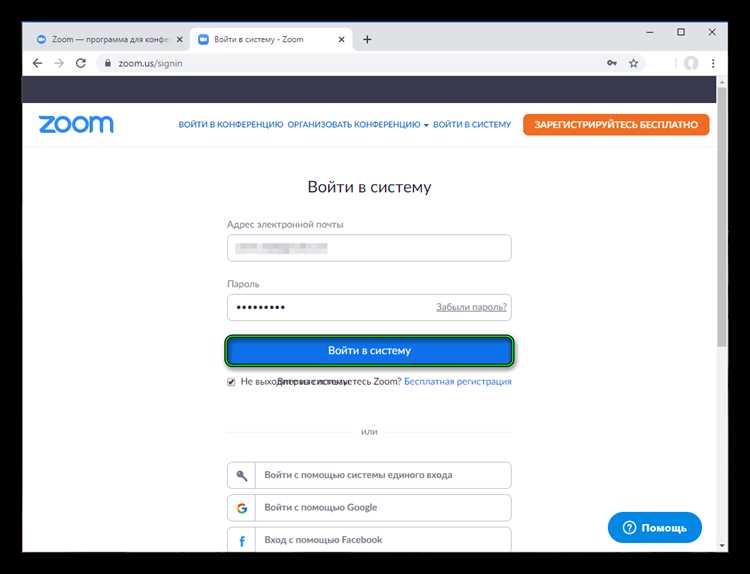Sign in with 'Войти с помощью системы единого входа'
Viewport: 750px width, 574px height.
click(x=369, y=475)
